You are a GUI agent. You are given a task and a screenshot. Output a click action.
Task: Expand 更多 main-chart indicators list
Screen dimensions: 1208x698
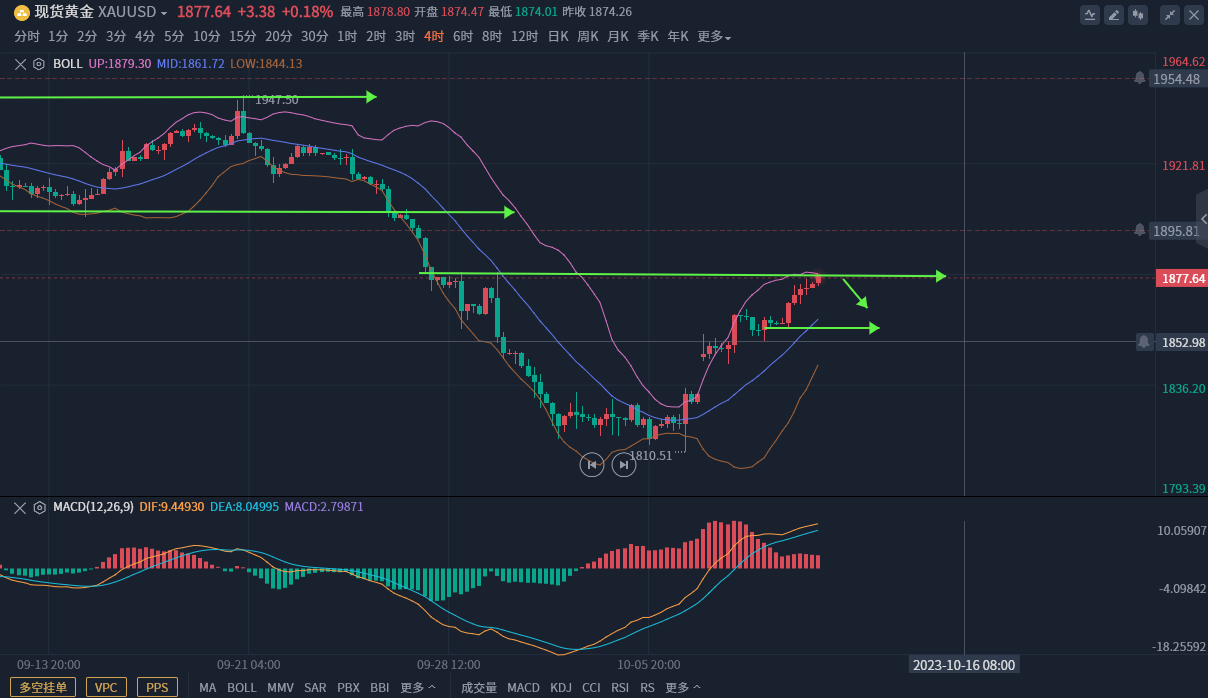[418, 688]
